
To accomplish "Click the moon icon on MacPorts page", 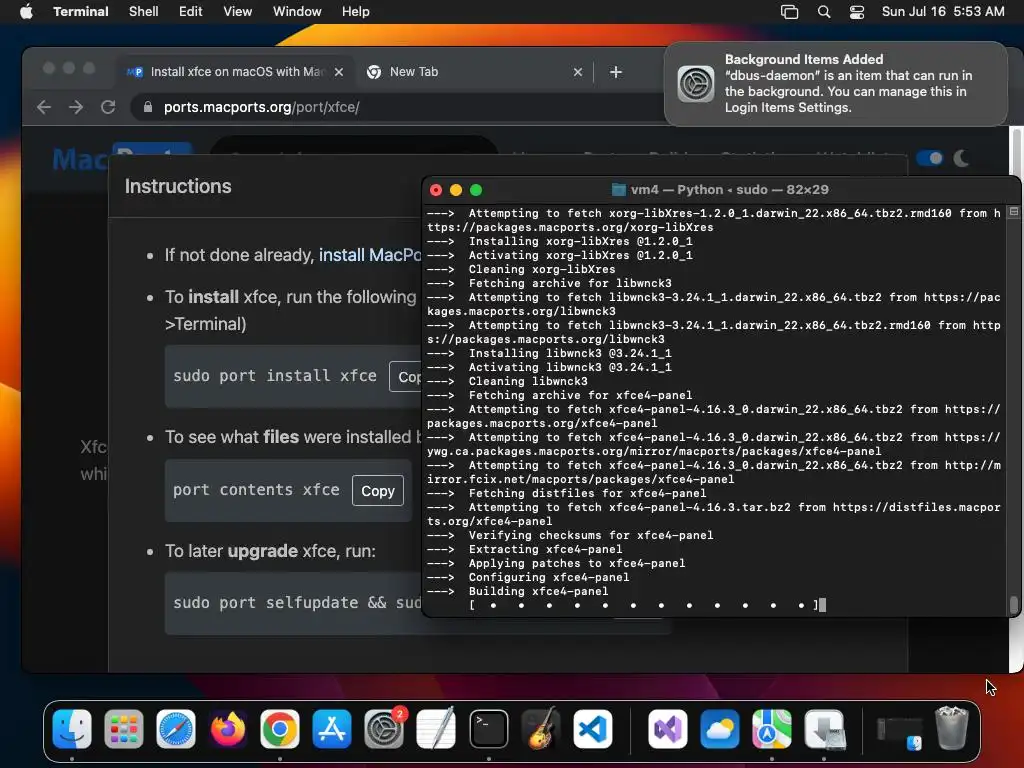I will [961, 158].
